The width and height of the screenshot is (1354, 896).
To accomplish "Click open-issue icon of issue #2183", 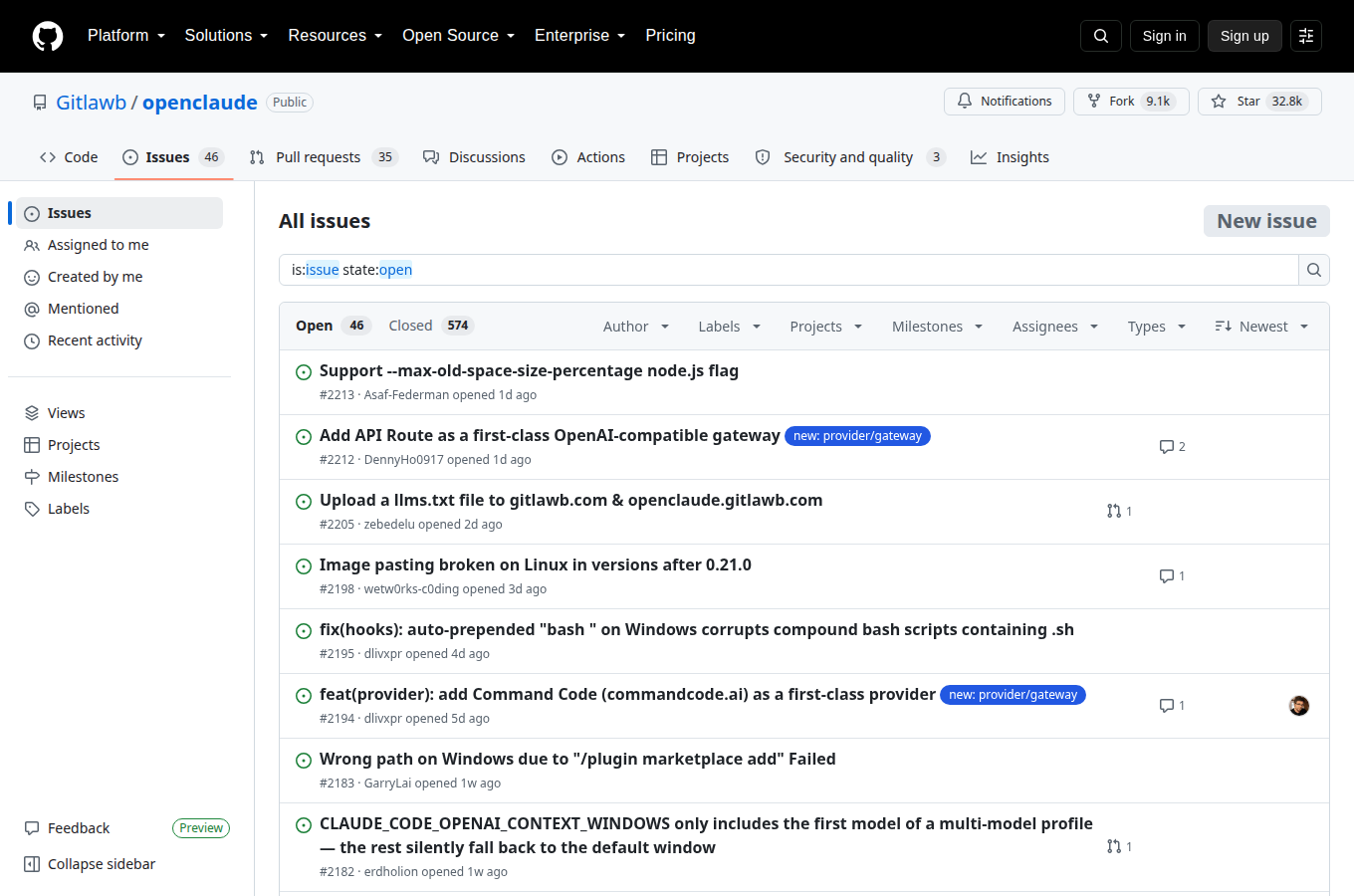I will tap(304, 761).
